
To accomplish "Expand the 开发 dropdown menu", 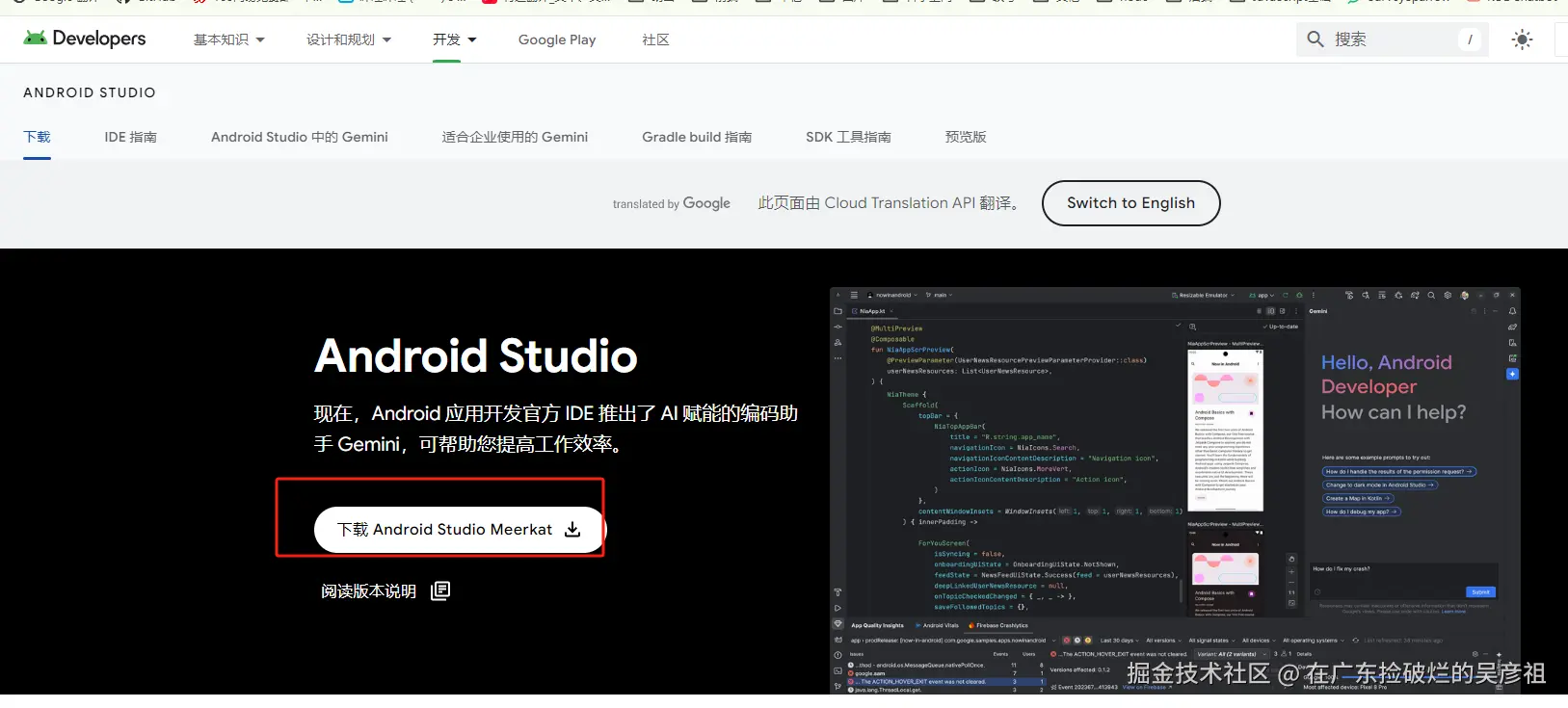I will click(455, 39).
